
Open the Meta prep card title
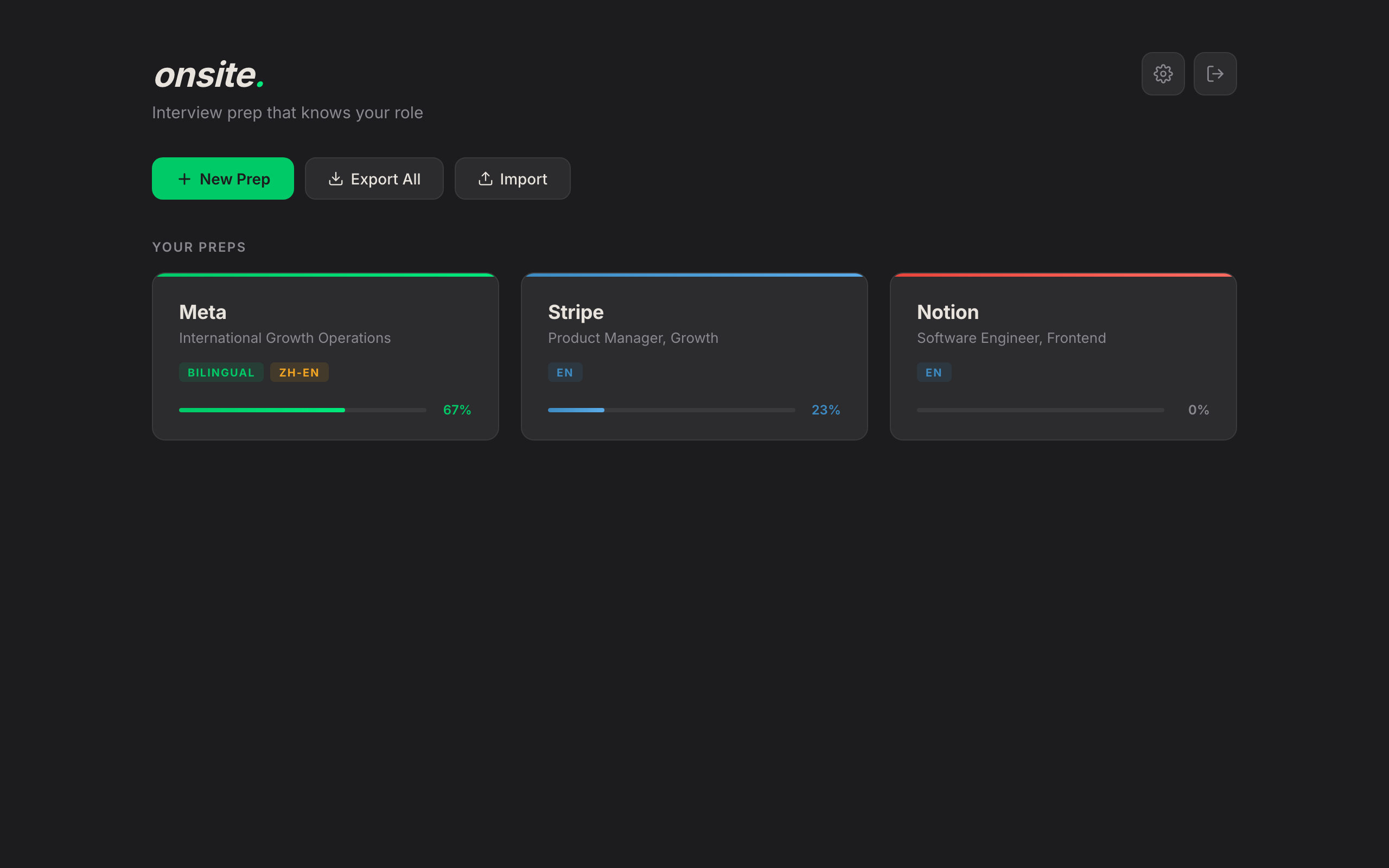[x=202, y=312]
